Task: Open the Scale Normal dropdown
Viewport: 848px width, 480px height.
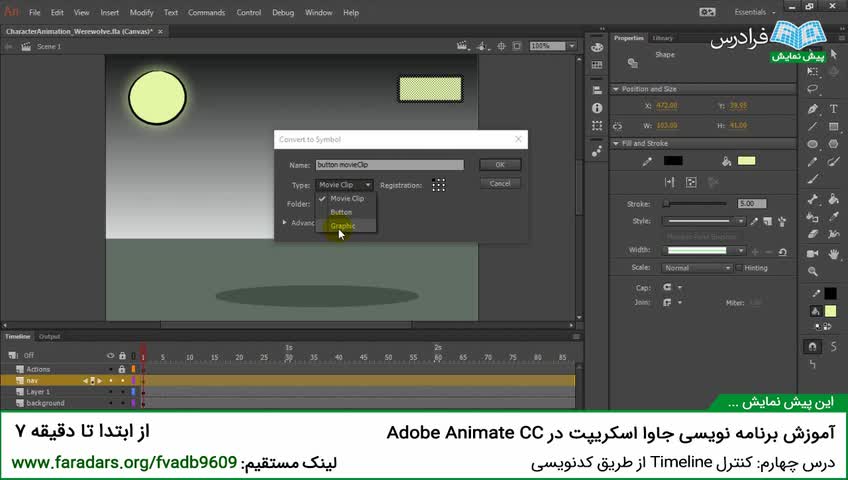Action: [697, 268]
